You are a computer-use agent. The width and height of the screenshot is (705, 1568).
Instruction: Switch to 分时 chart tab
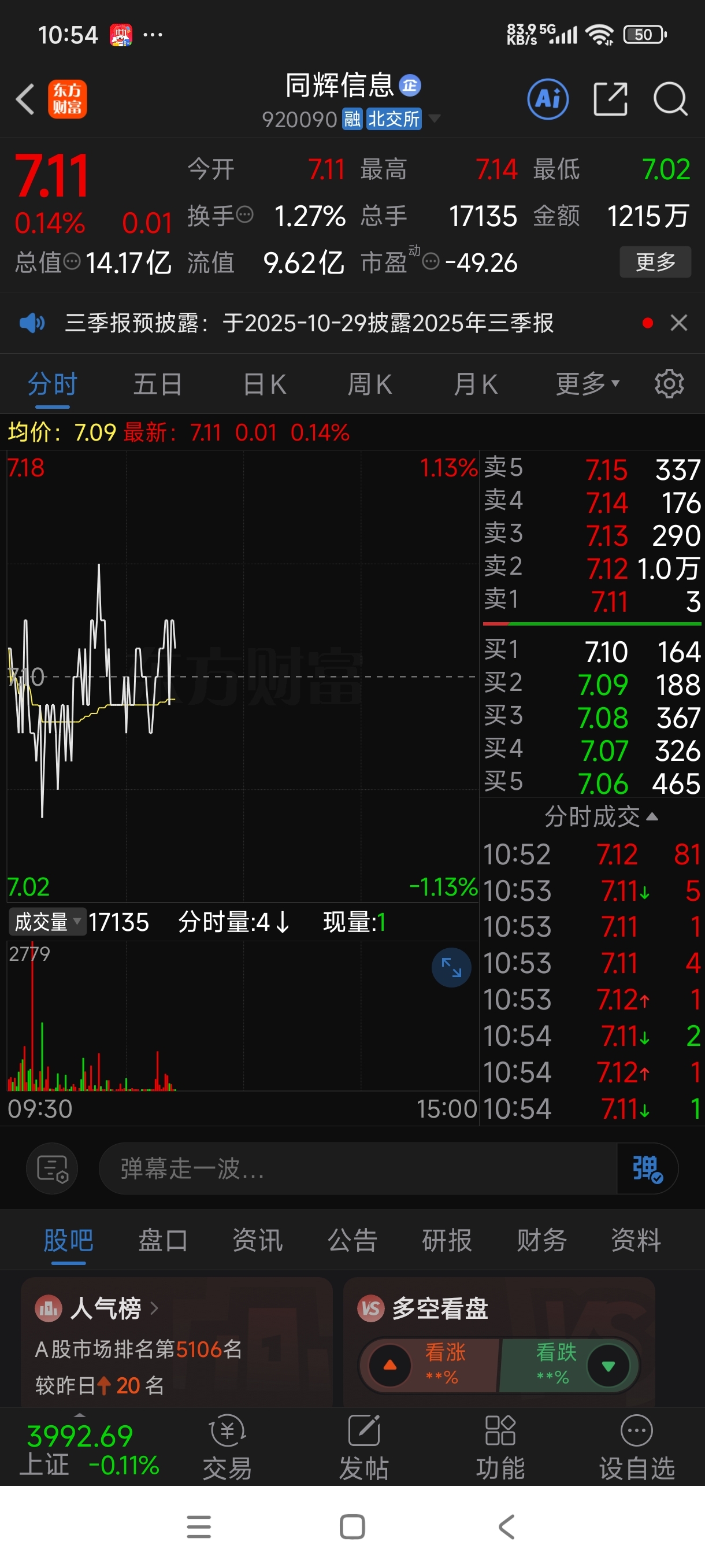53,384
